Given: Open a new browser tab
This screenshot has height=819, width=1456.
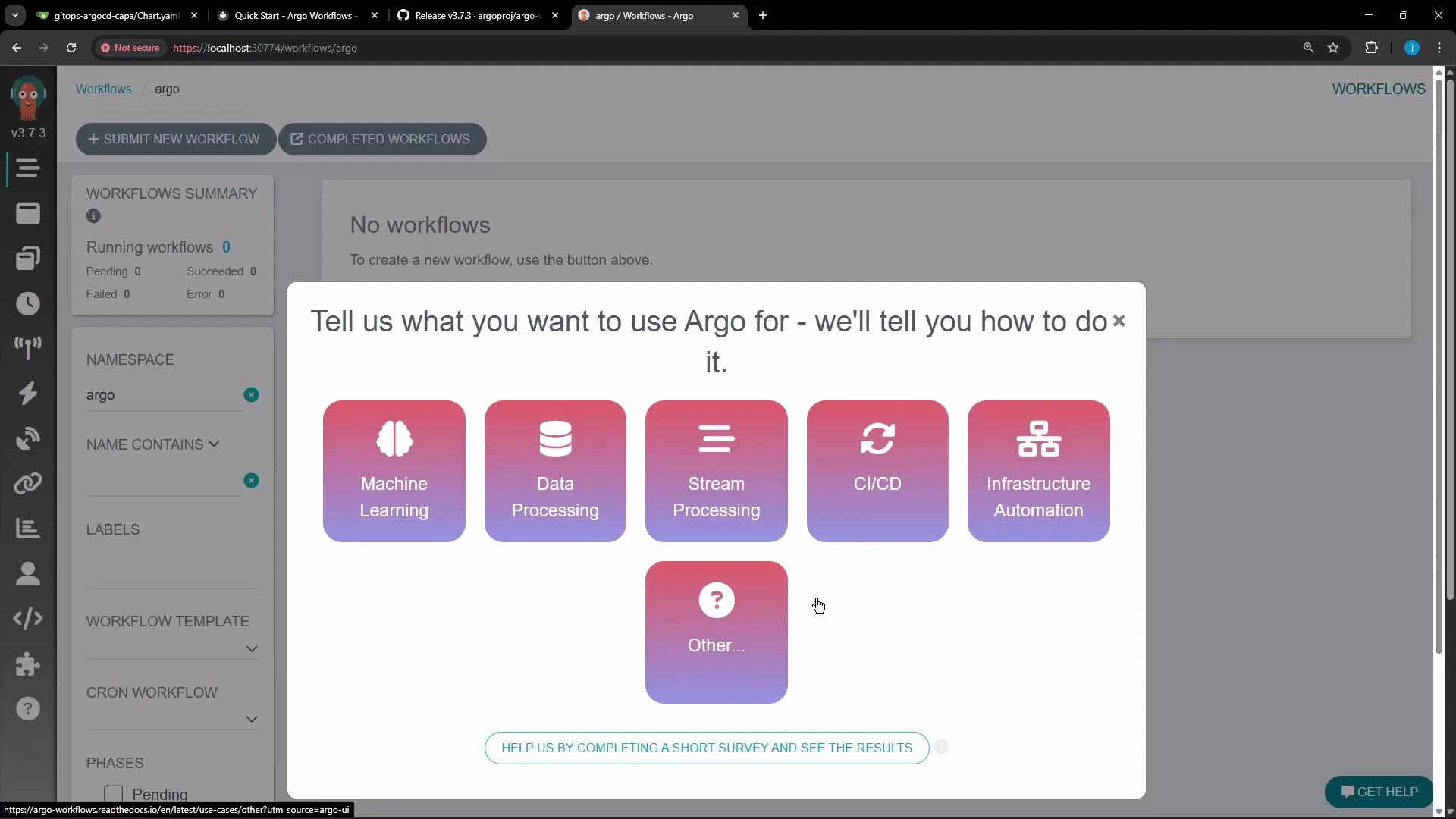Looking at the screenshot, I should click(x=763, y=15).
